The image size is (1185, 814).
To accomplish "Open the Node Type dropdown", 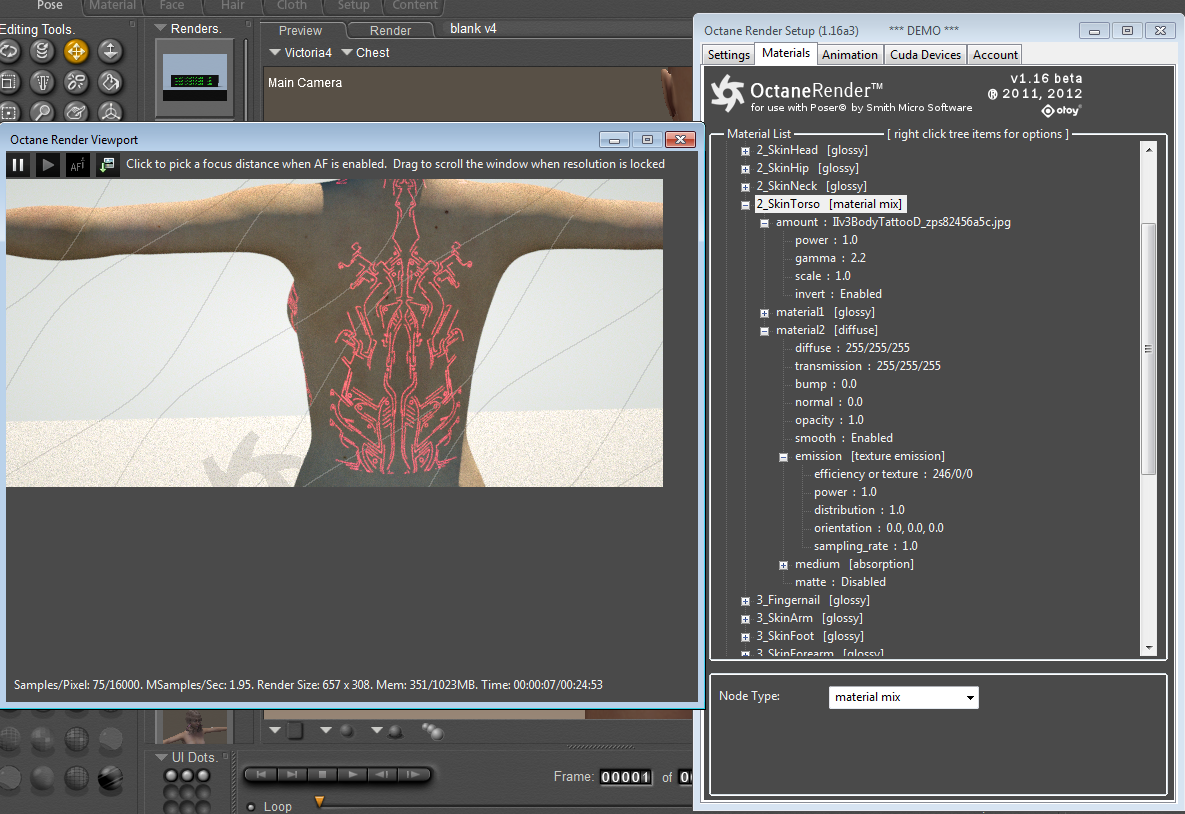I will pyautogui.click(x=903, y=697).
